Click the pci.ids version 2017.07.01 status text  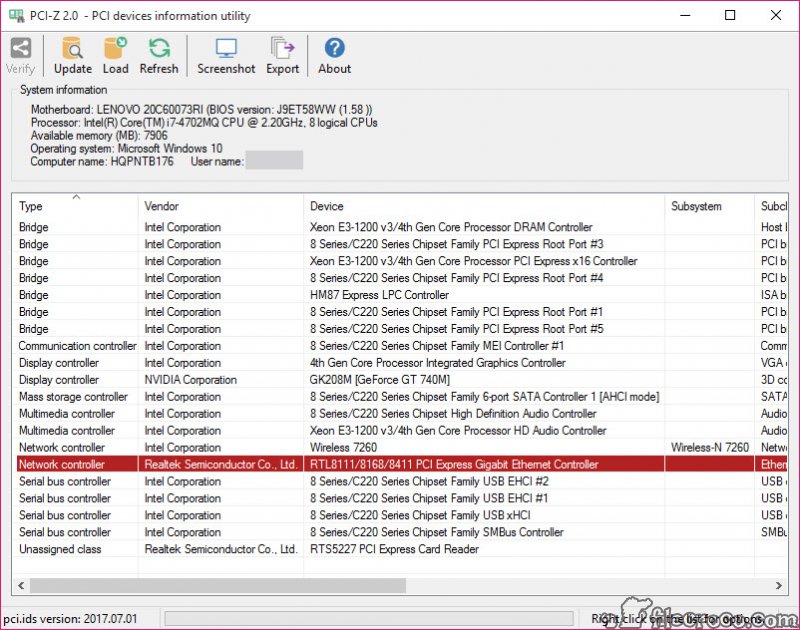[x=70, y=619]
